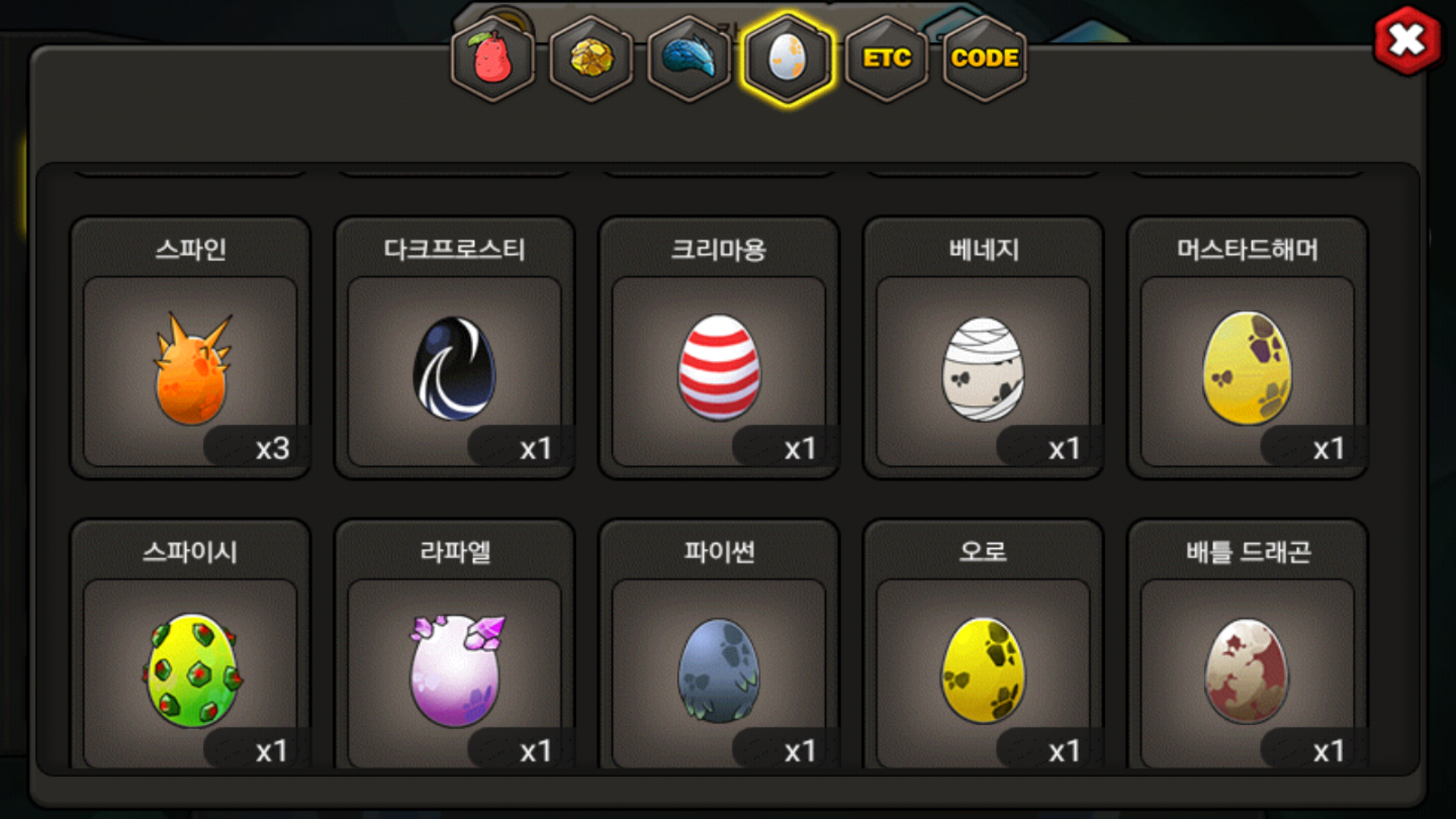Open the CODE tab

tap(984, 58)
